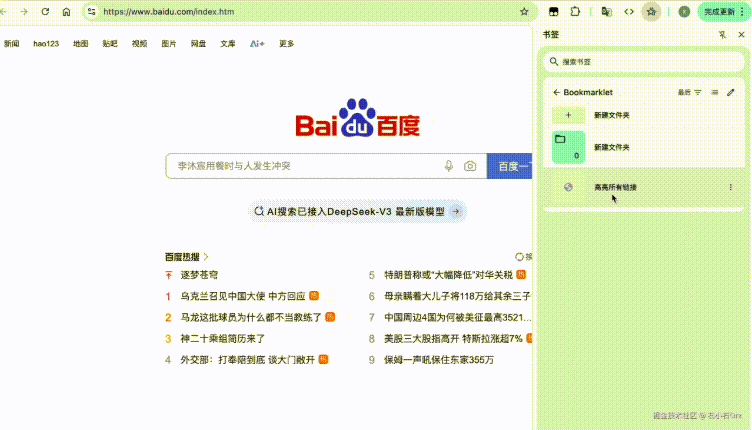Close the 书签 side panel
This screenshot has width=752, height=430.
[741, 35]
